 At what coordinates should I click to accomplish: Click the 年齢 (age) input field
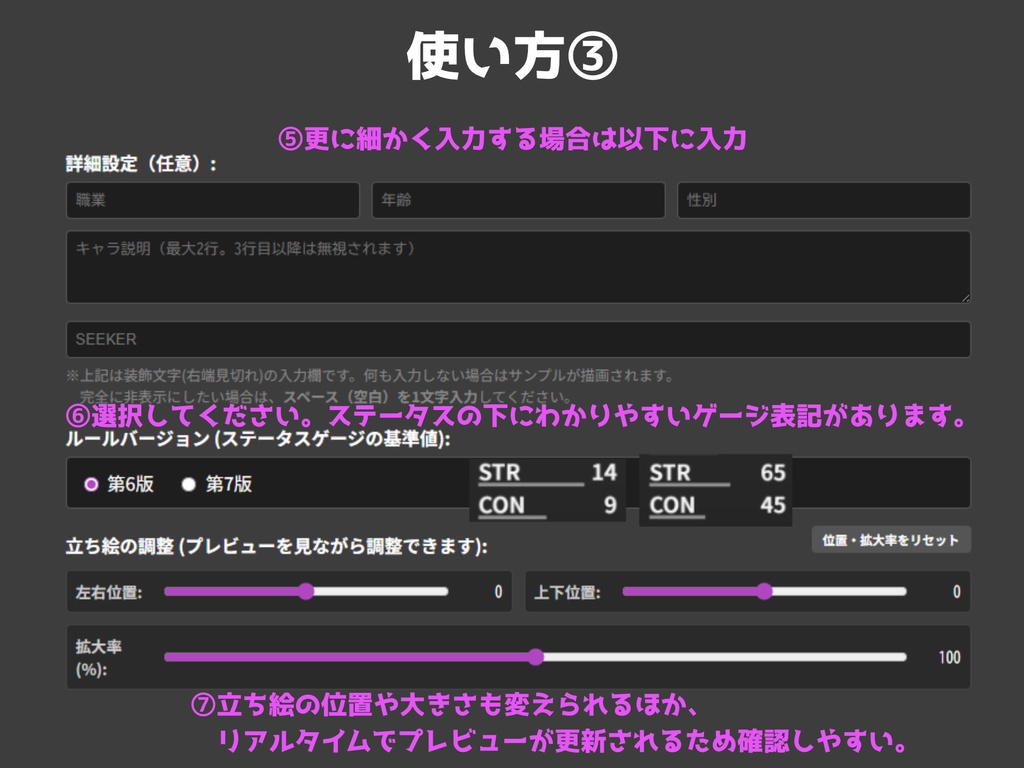(518, 200)
